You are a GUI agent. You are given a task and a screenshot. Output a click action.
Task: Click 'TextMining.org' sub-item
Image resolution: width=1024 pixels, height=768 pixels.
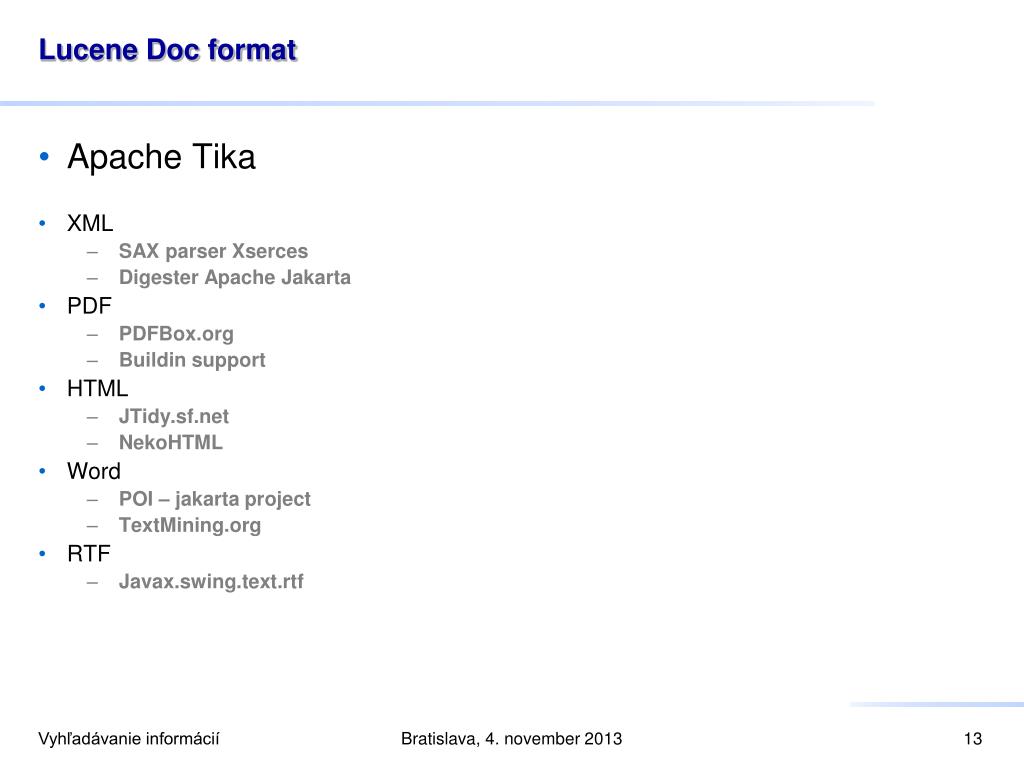(x=190, y=525)
